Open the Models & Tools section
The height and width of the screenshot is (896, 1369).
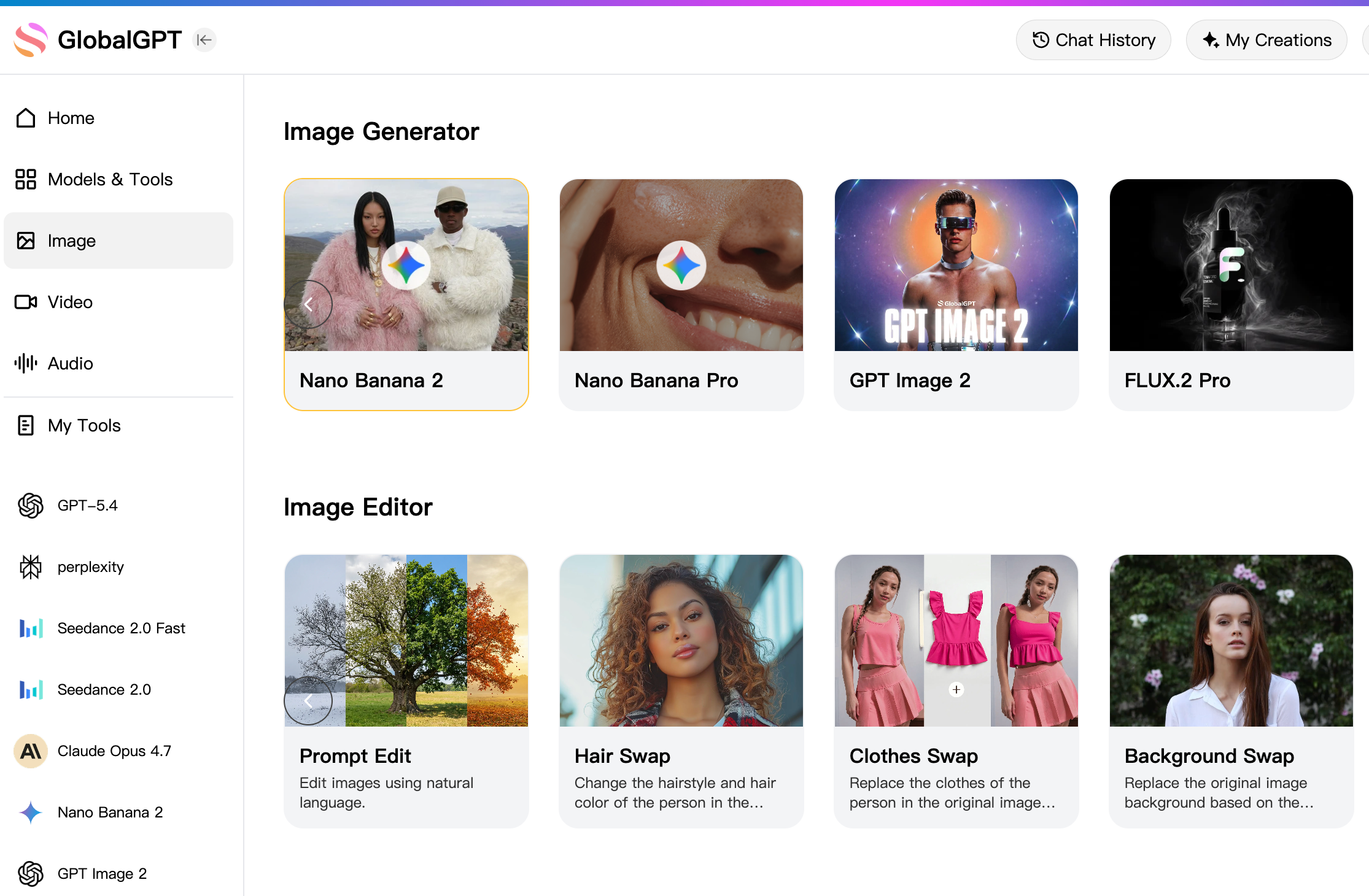110,179
